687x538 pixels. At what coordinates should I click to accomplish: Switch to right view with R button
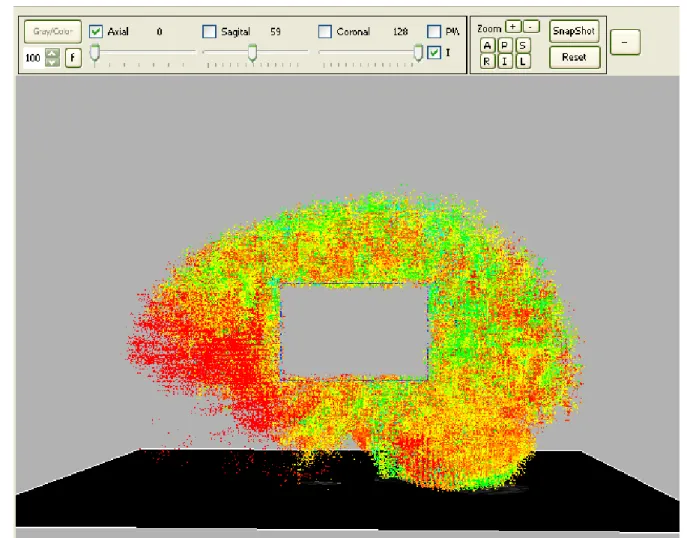tap(487, 61)
